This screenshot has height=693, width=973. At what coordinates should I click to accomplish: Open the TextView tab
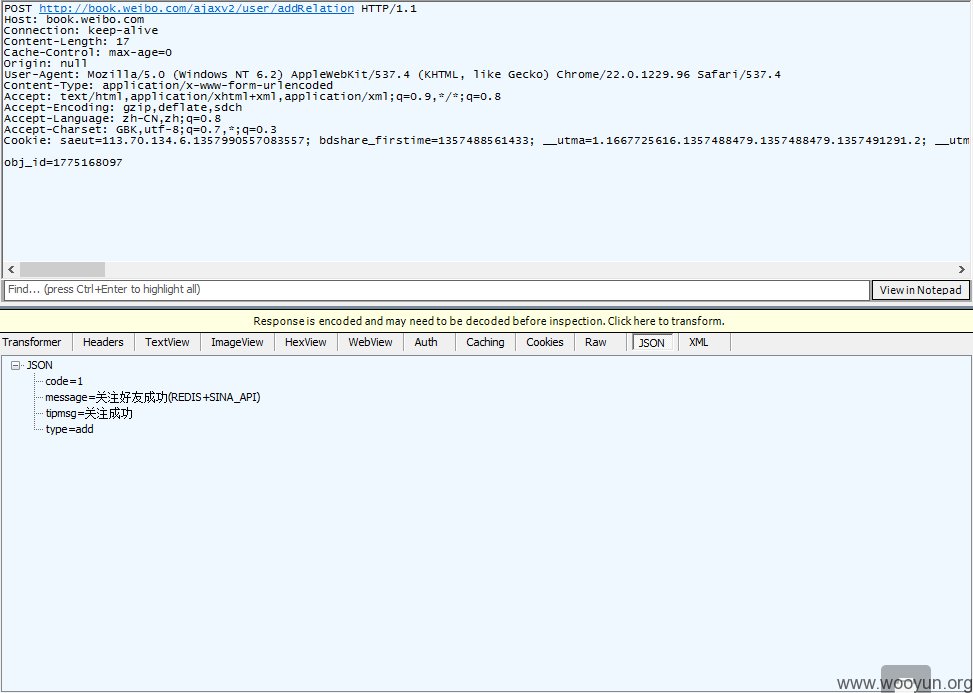point(167,342)
